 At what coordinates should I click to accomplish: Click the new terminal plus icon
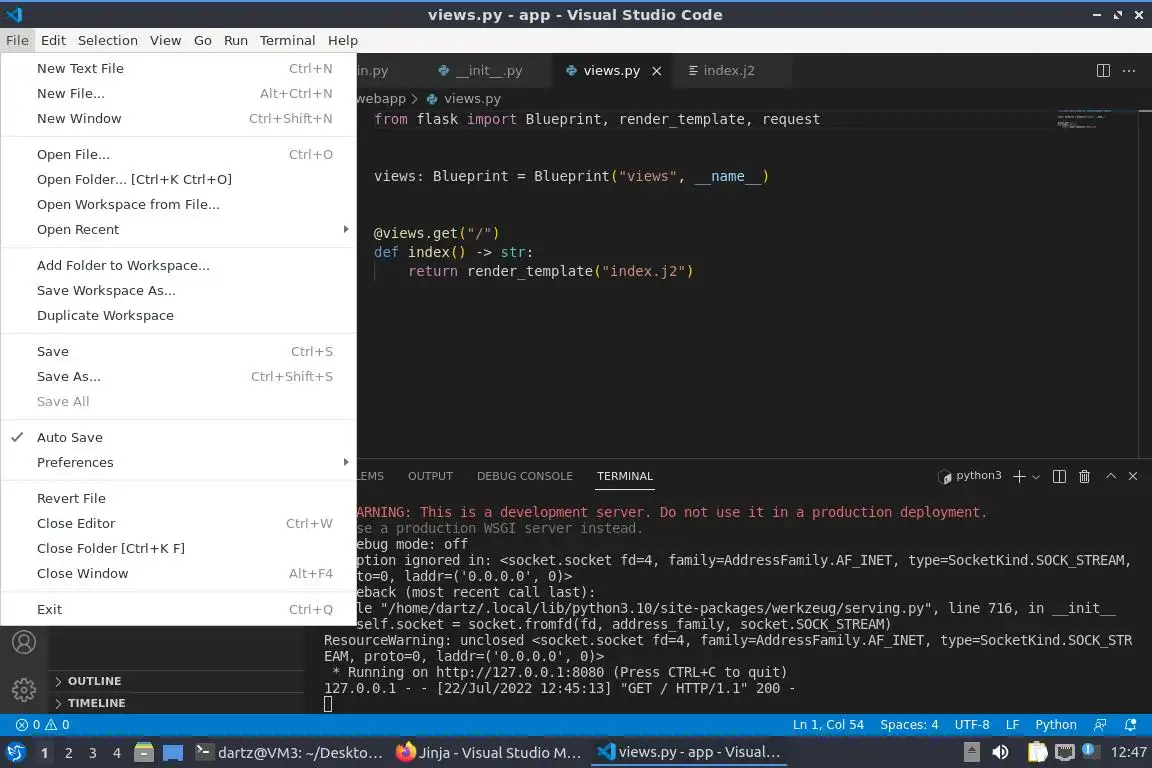point(1019,476)
